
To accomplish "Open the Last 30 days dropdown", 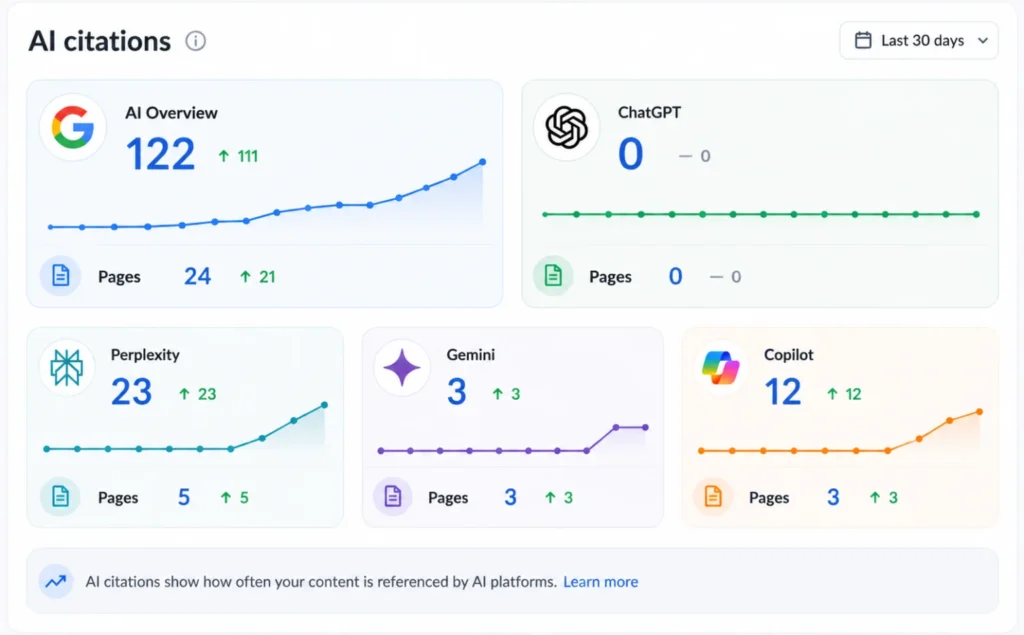I will [919, 41].
